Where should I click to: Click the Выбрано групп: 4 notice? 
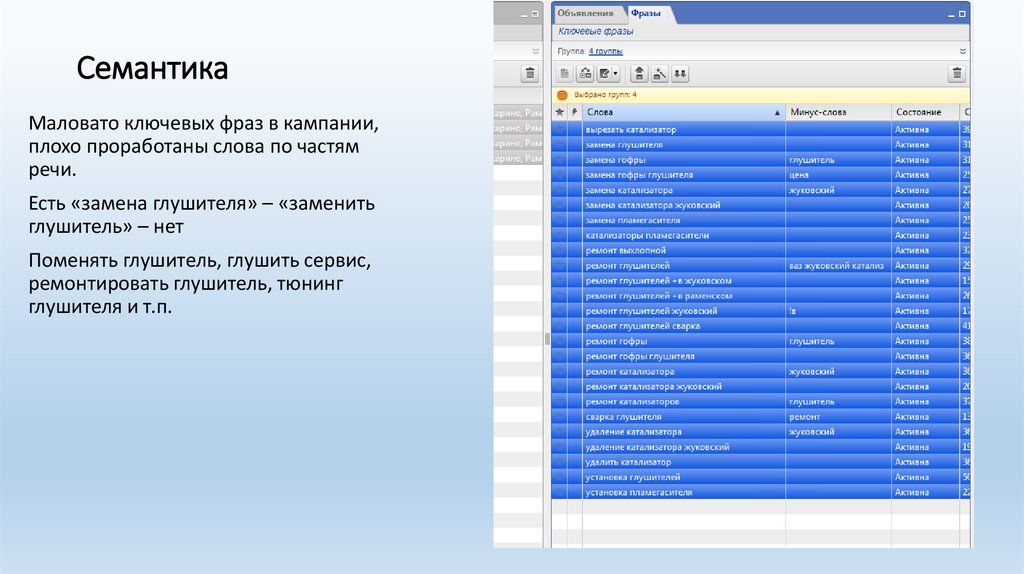[x=605, y=95]
